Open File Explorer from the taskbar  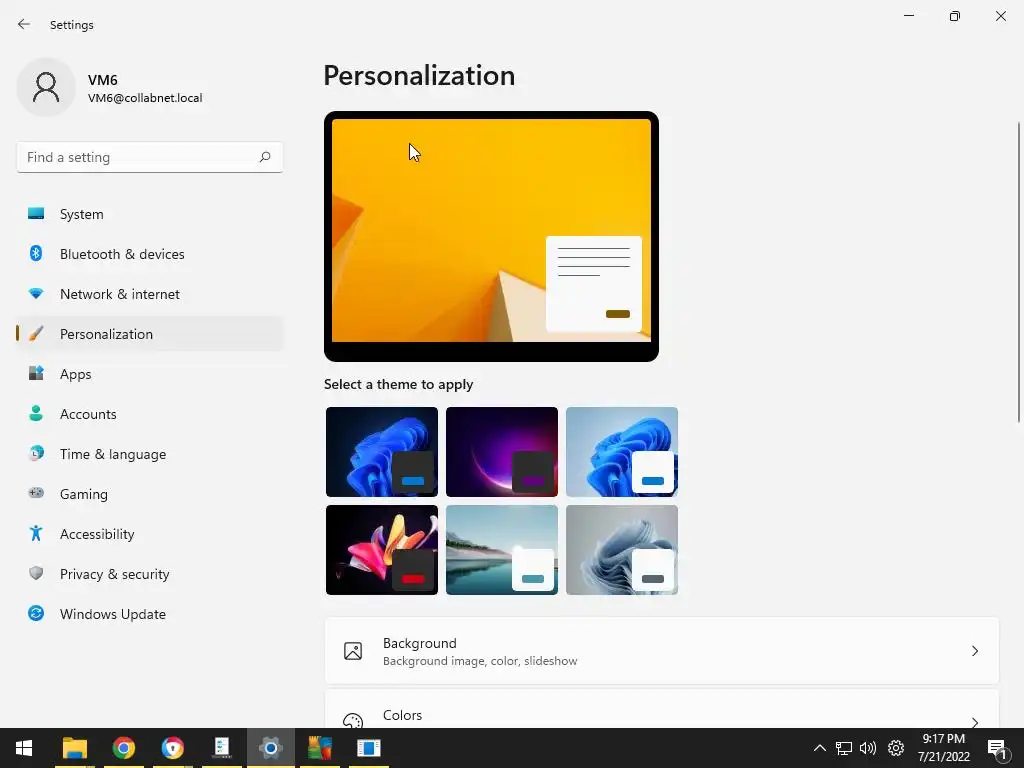pos(74,748)
